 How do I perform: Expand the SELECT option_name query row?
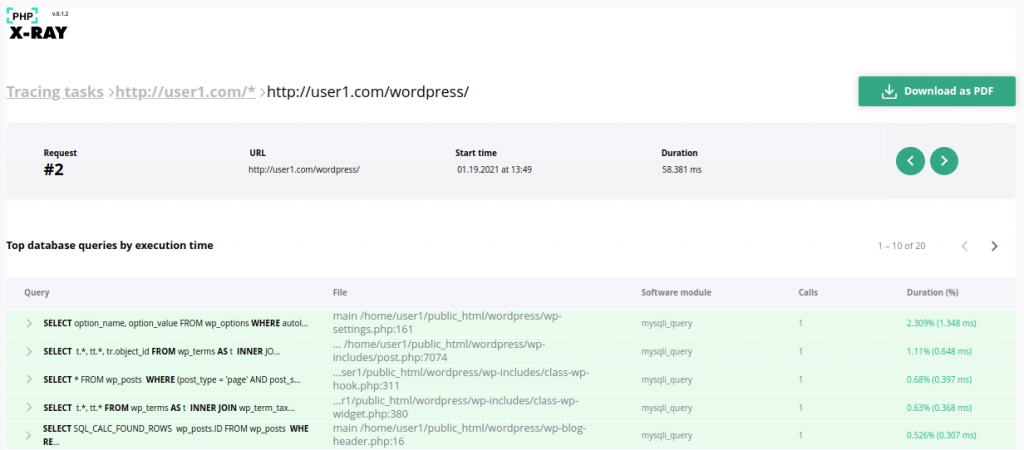[x=29, y=323]
